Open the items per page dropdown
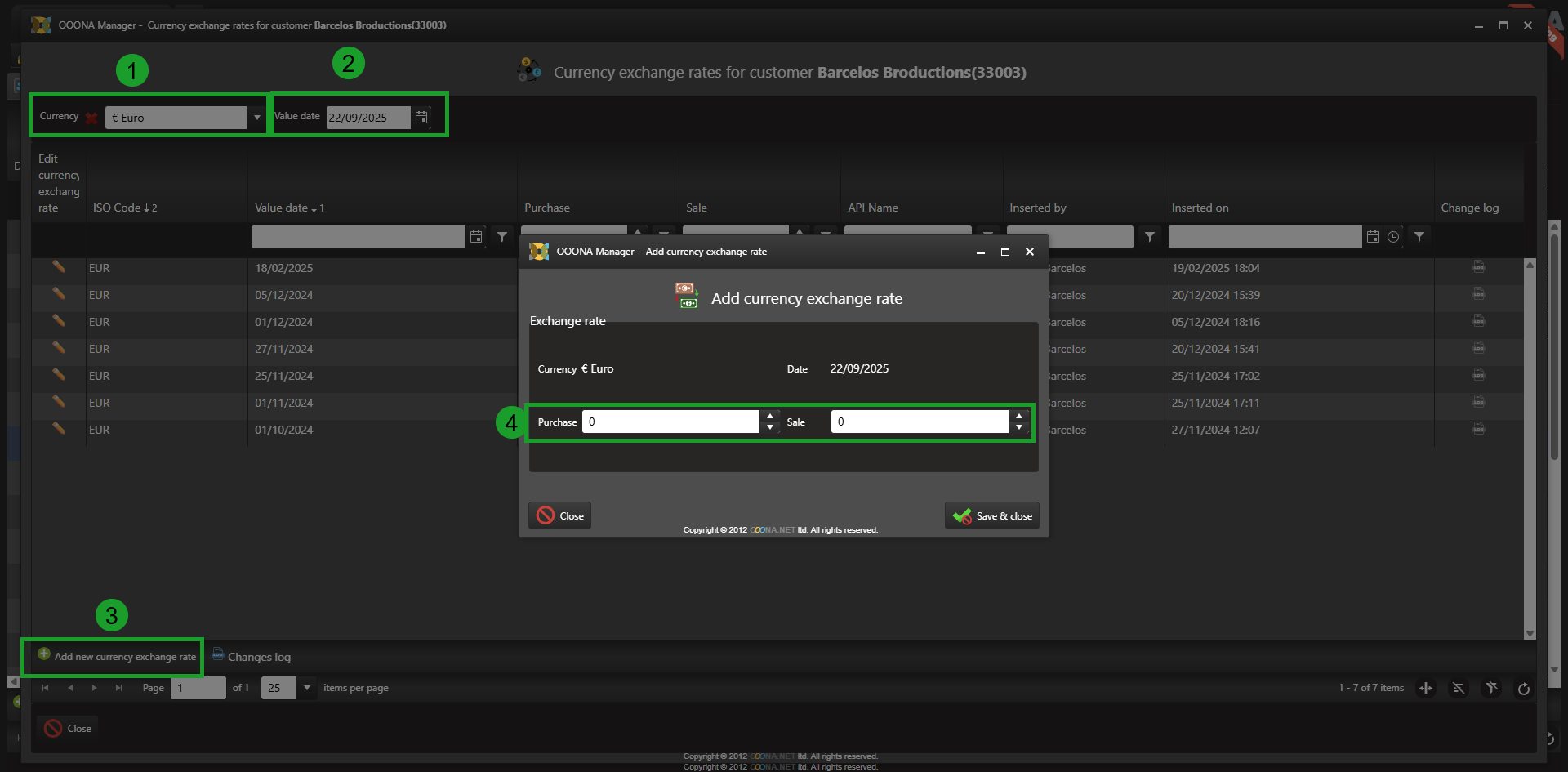The width and height of the screenshot is (1568, 772). pyautogui.click(x=307, y=688)
